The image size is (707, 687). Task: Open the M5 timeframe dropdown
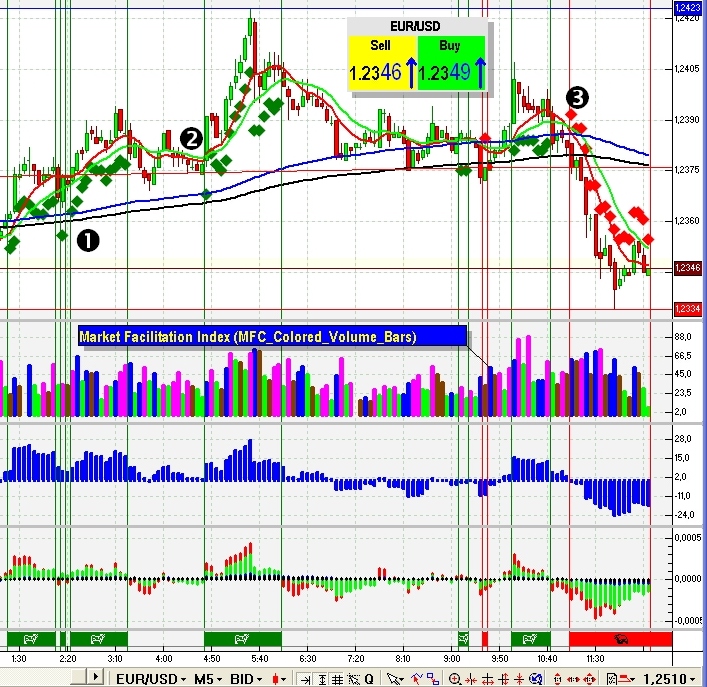pyautogui.click(x=208, y=678)
